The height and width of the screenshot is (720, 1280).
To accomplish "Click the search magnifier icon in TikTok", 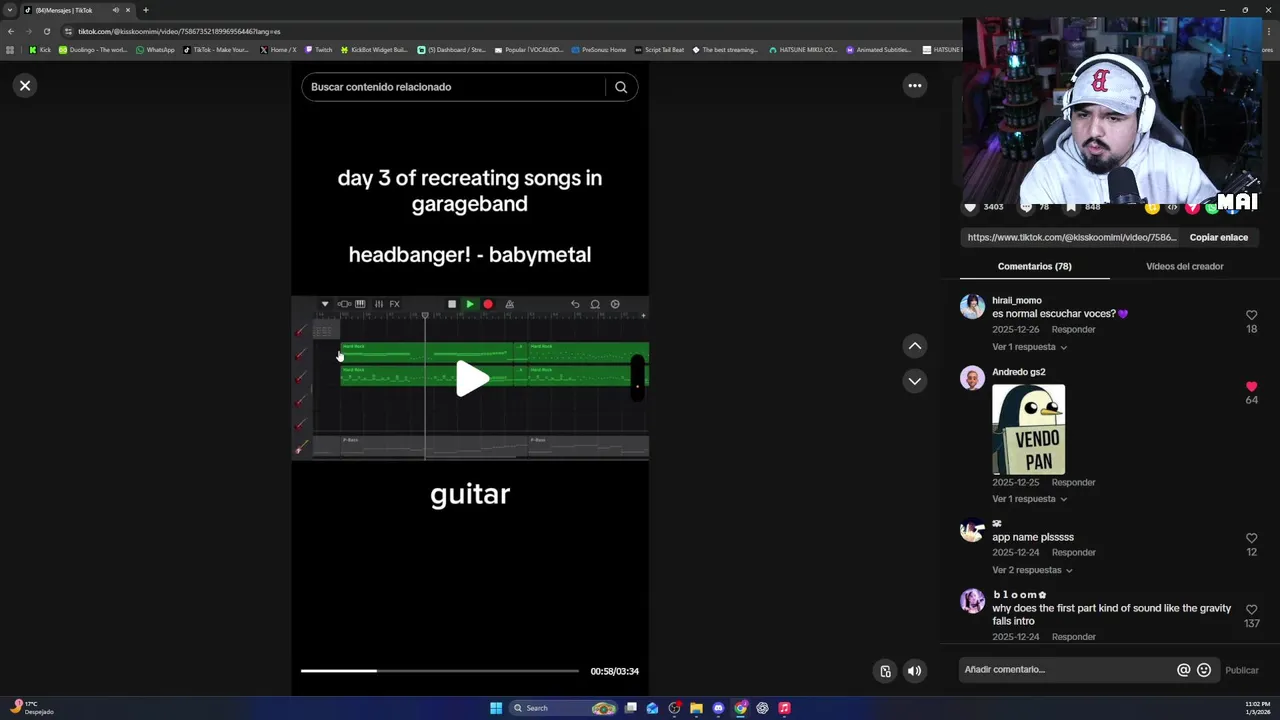I will (x=621, y=87).
